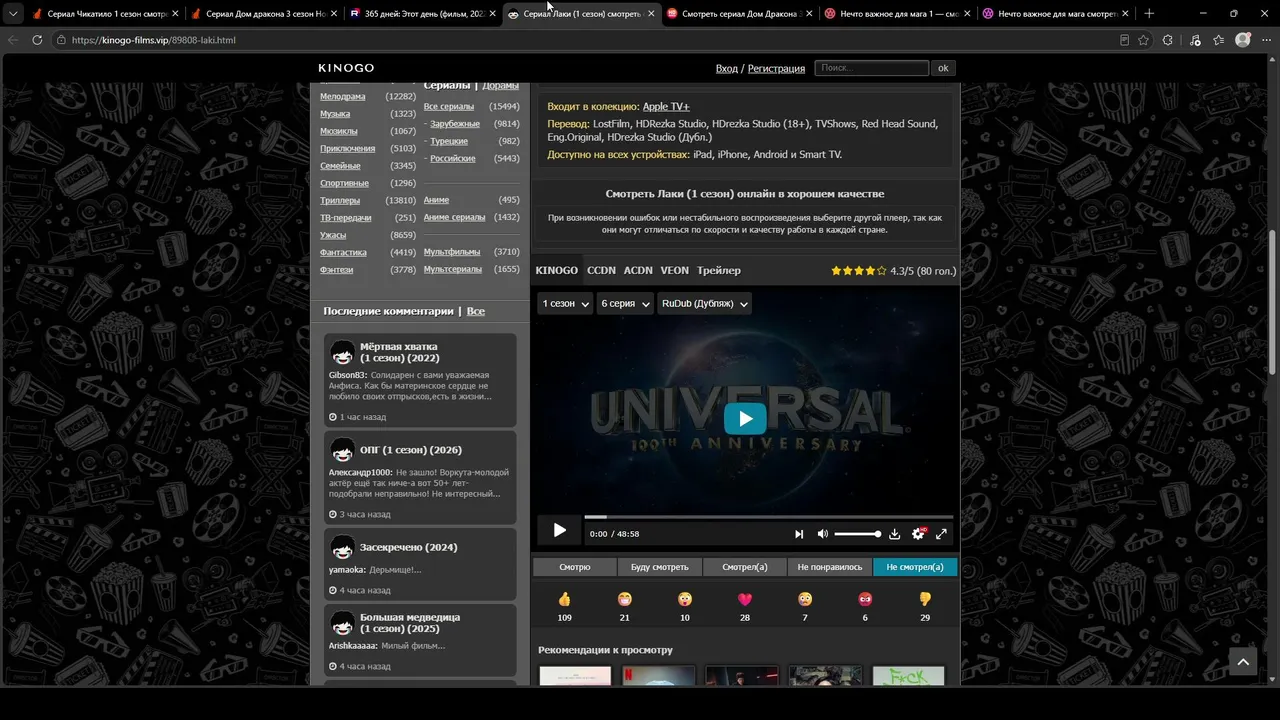Play the video using the center play button
The width and height of the screenshot is (1280, 720).
pos(745,419)
